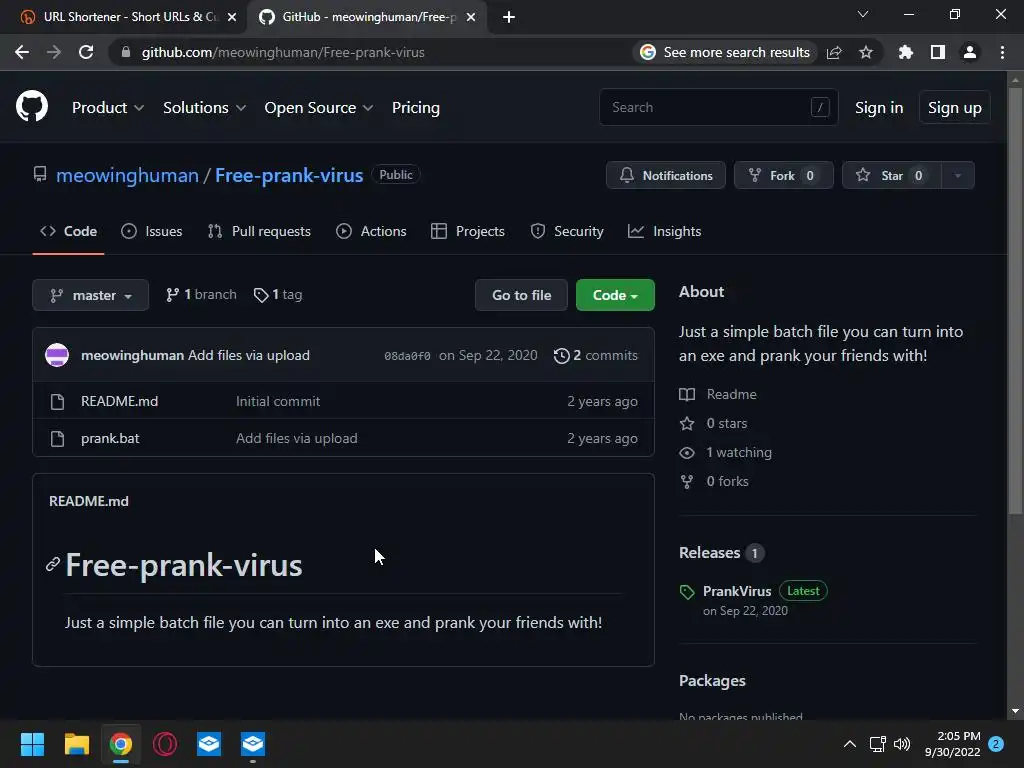Click Go to file button
Image resolution: width=1024 pixels, height=768 pixels.
(x=521, y=295)
